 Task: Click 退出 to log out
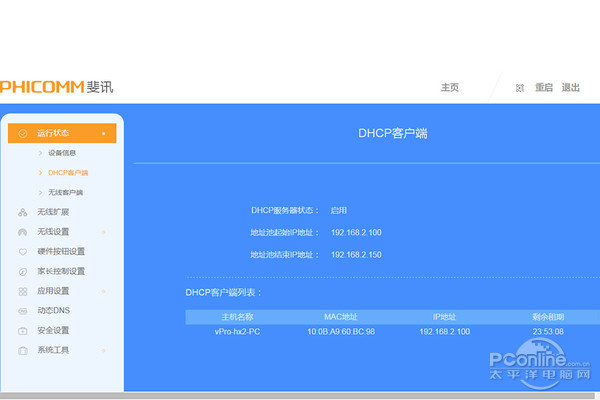pyautogui.click(x=571, y=88)
